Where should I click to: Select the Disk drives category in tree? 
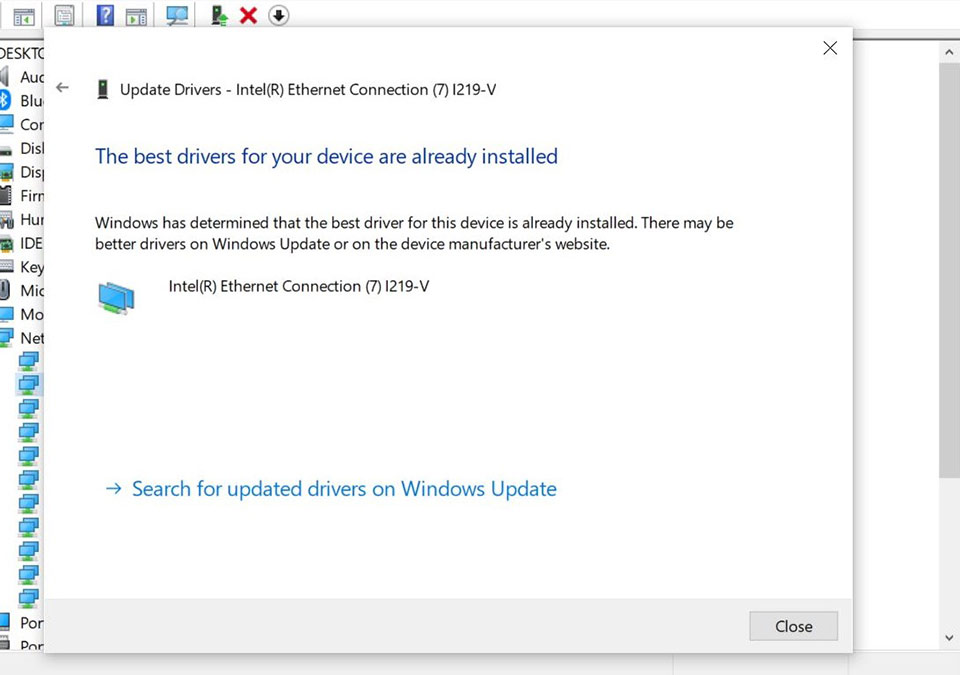[22, 148]
